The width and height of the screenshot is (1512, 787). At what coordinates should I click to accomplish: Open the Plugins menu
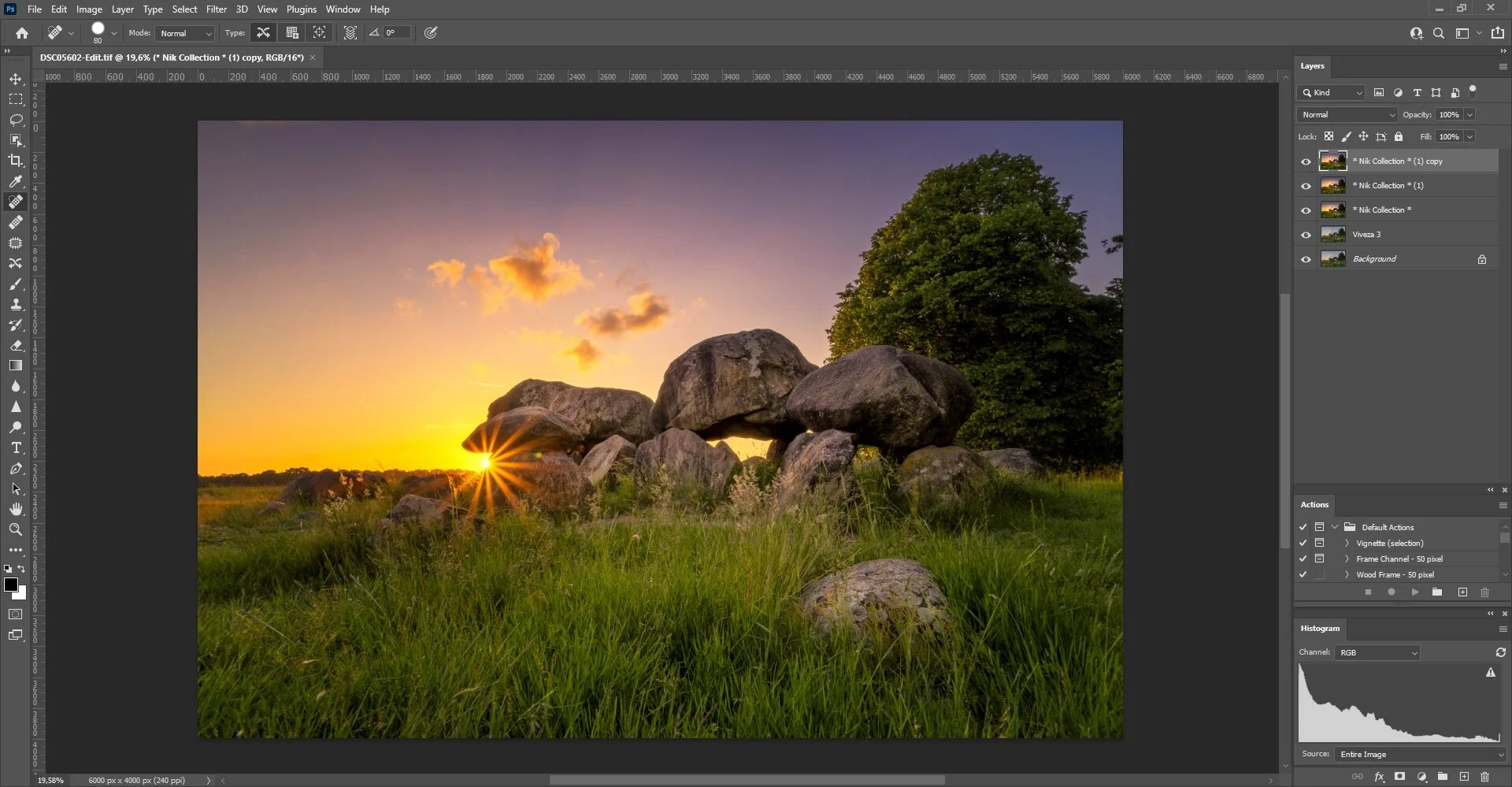click(x=302, y=9)
